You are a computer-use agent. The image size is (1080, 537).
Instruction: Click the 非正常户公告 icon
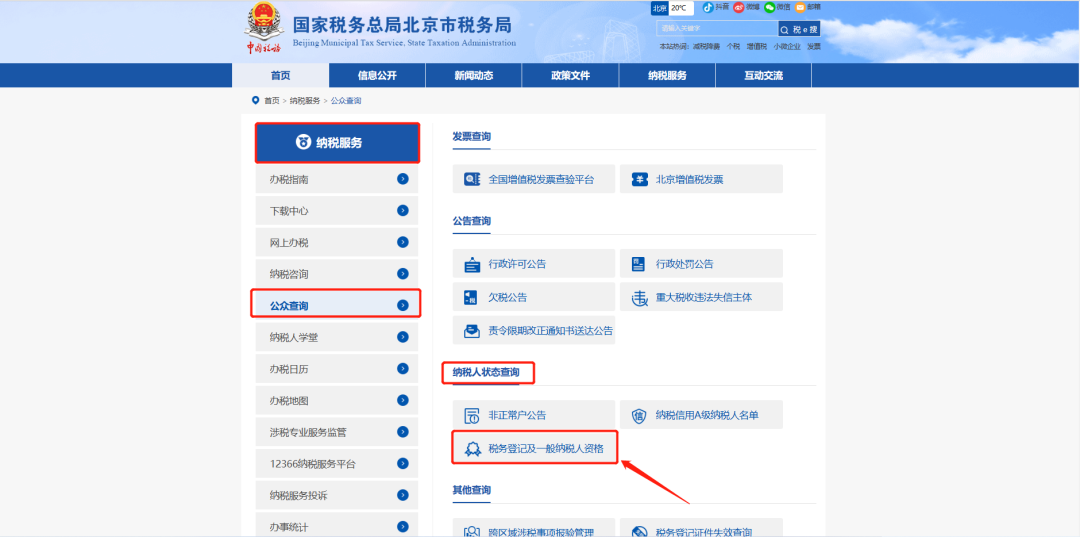472,415
